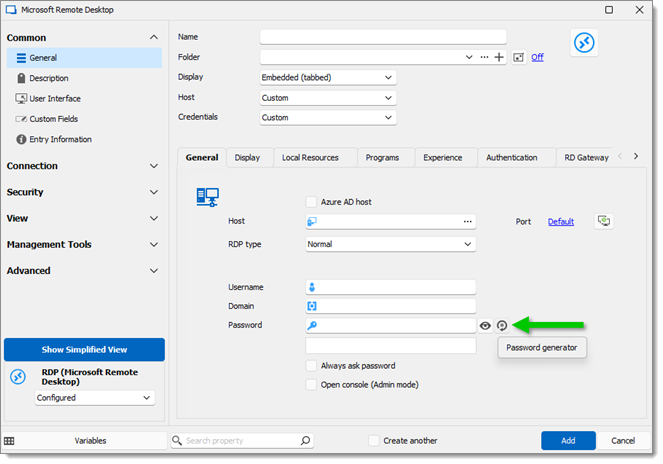Click the Password generator tooltip
The image size is (663, 464).
click(x=542, y=348)
